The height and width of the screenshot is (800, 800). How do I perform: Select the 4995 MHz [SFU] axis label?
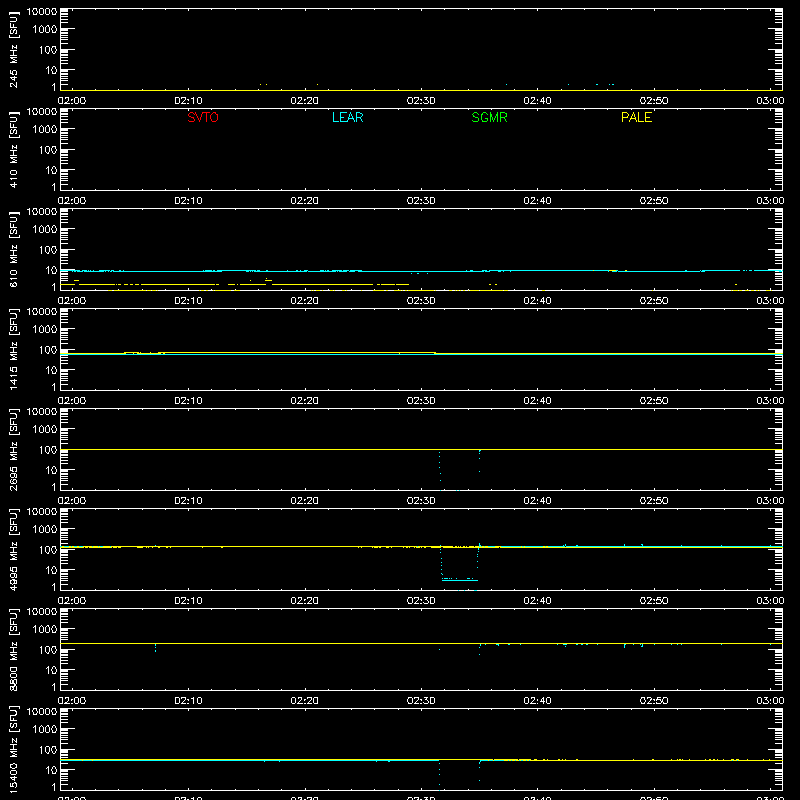tap(13, 549)
